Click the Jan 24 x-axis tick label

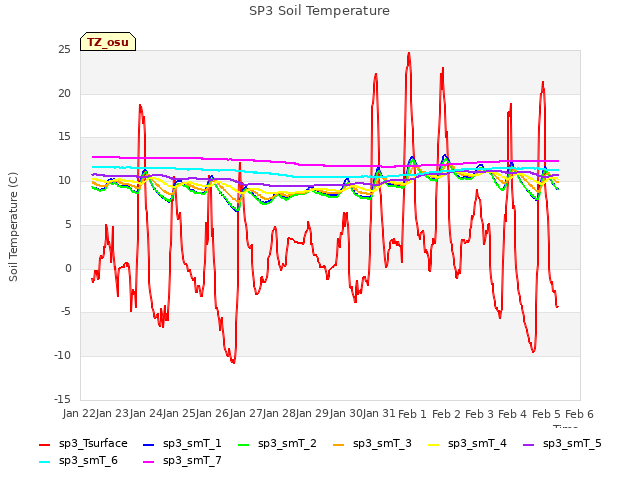click(x=146, y=414)
